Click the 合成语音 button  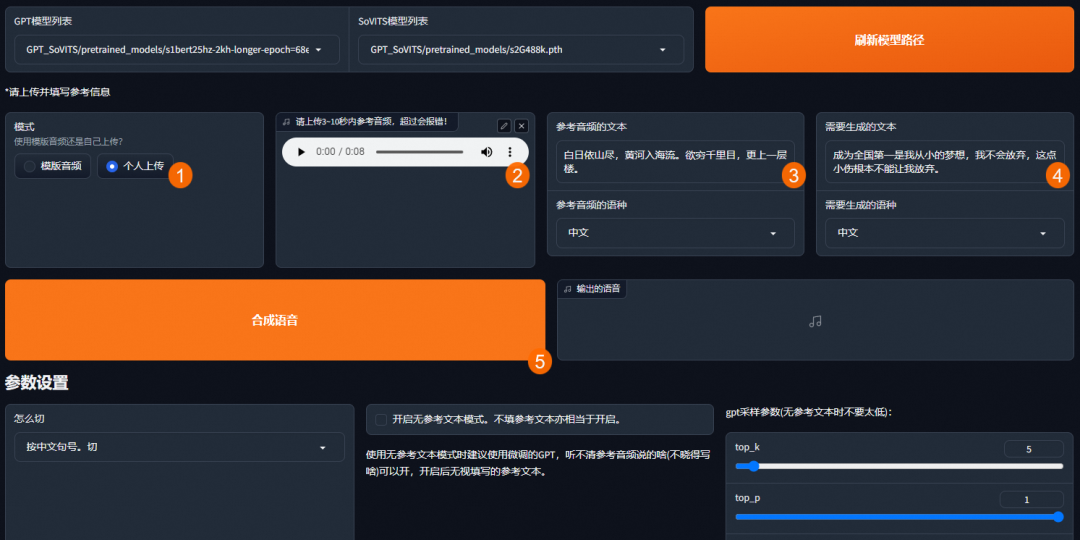click(x=275, y=320)
